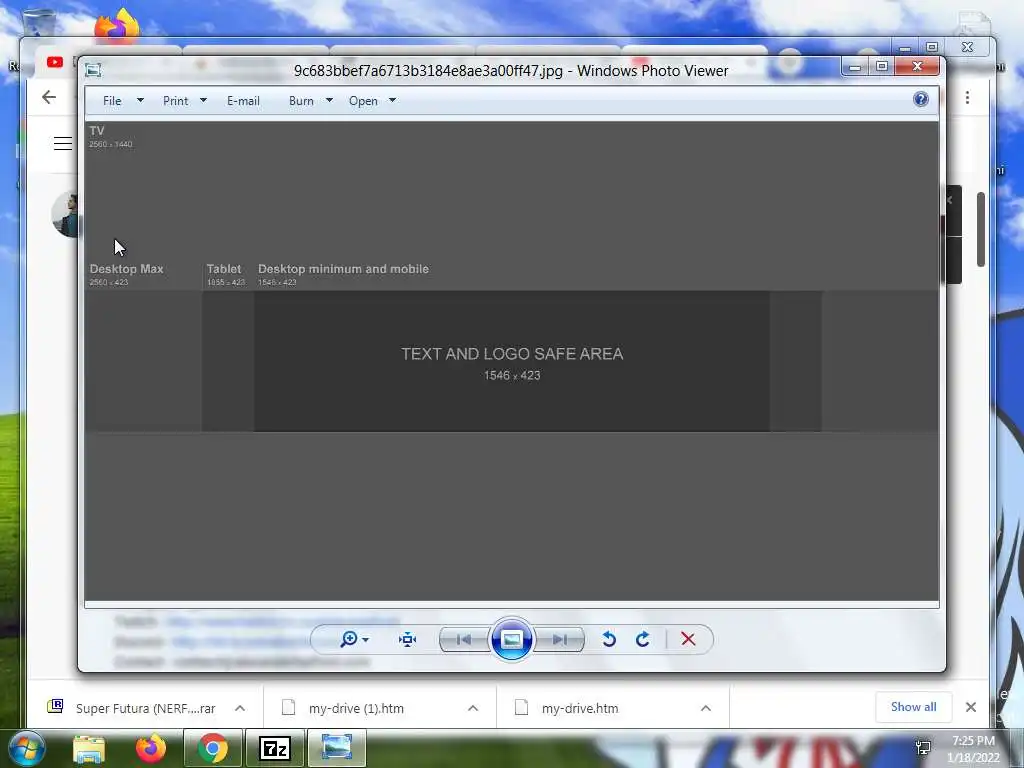
Task: Click the 'TEXT AND LOGO SAFE AREA' text in image
Action: click(512, 354)
